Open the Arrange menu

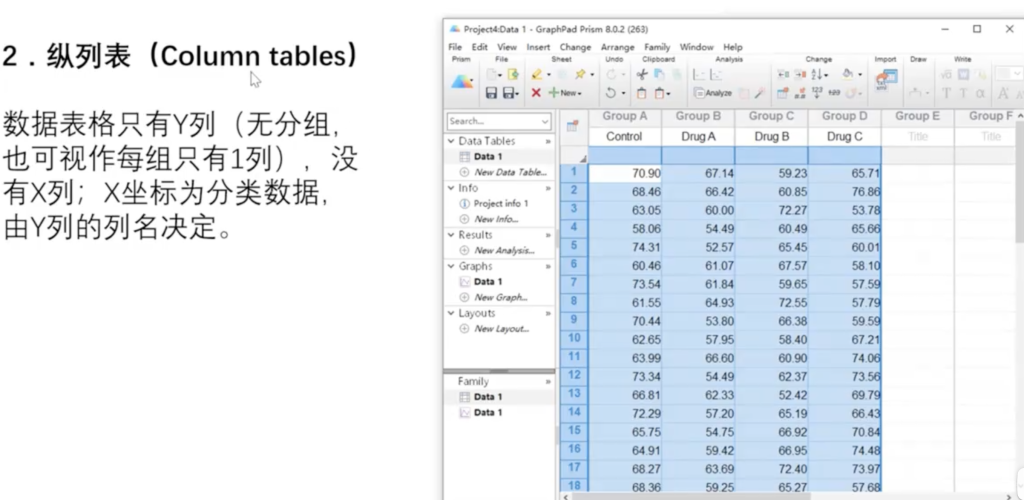coord(617,47)
